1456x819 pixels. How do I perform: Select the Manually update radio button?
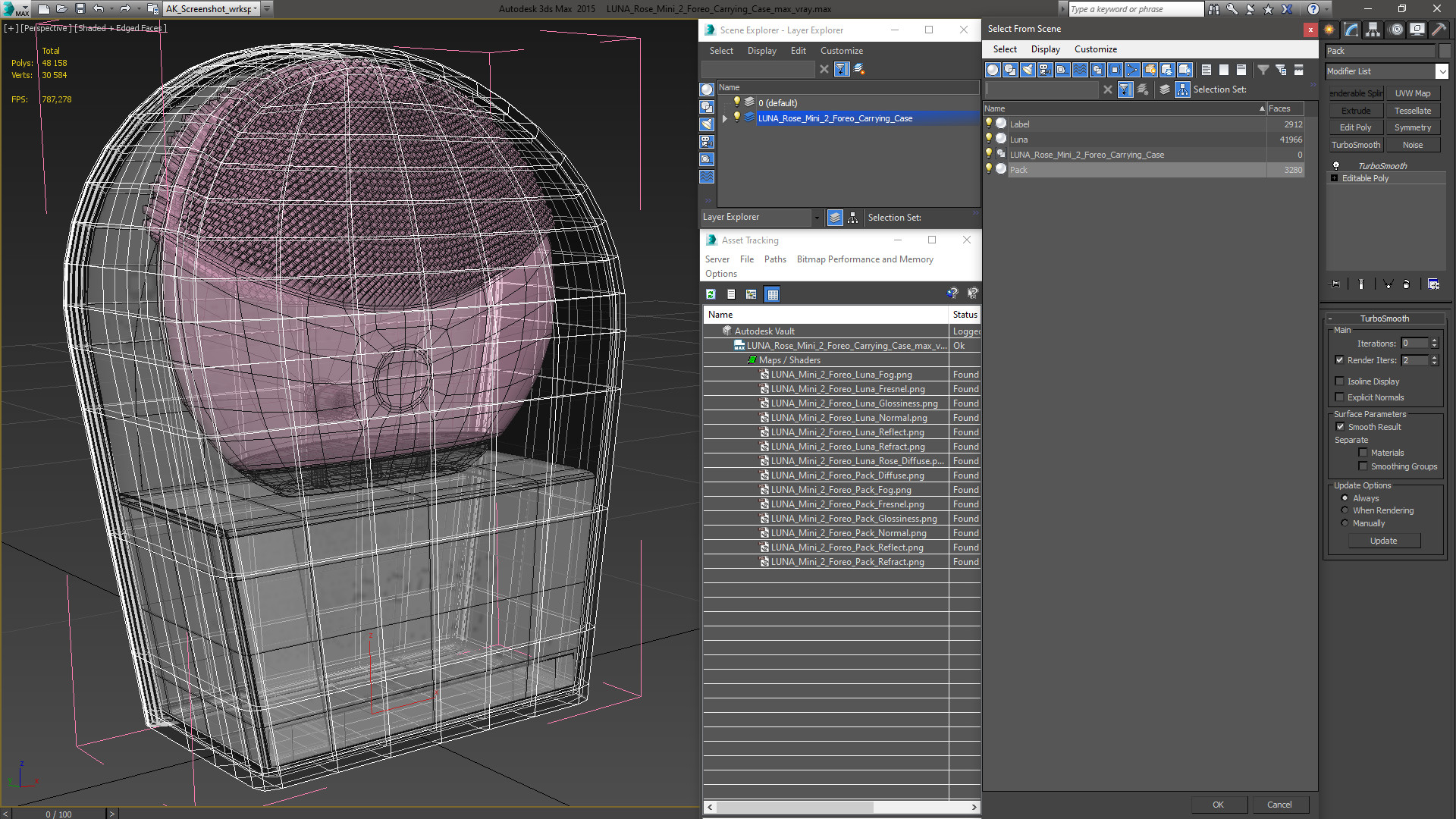(x=1345, y=523)
